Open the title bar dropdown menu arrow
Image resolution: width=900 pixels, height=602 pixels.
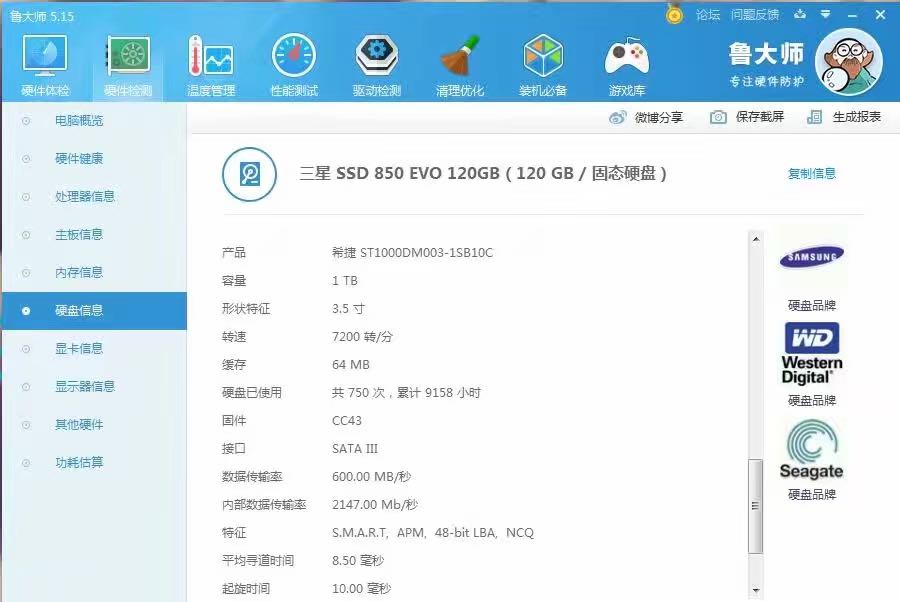pyautogui.click(x=825, y=14)
